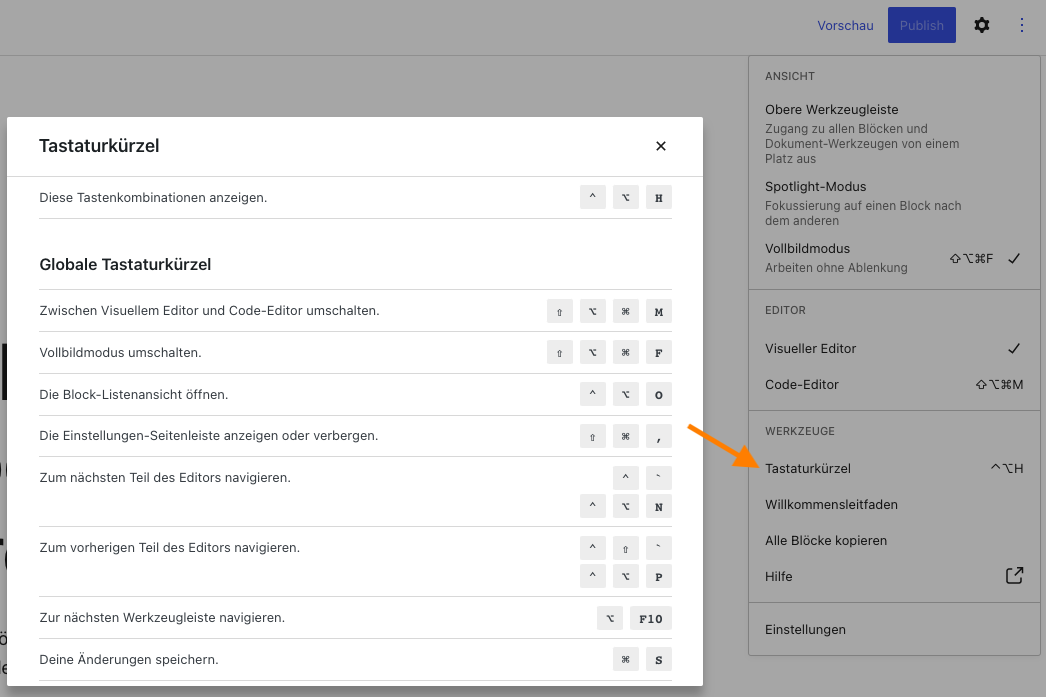Click the option key badge next to F10
This screenshot has height=697, width=1046.
tap(610, 619)
